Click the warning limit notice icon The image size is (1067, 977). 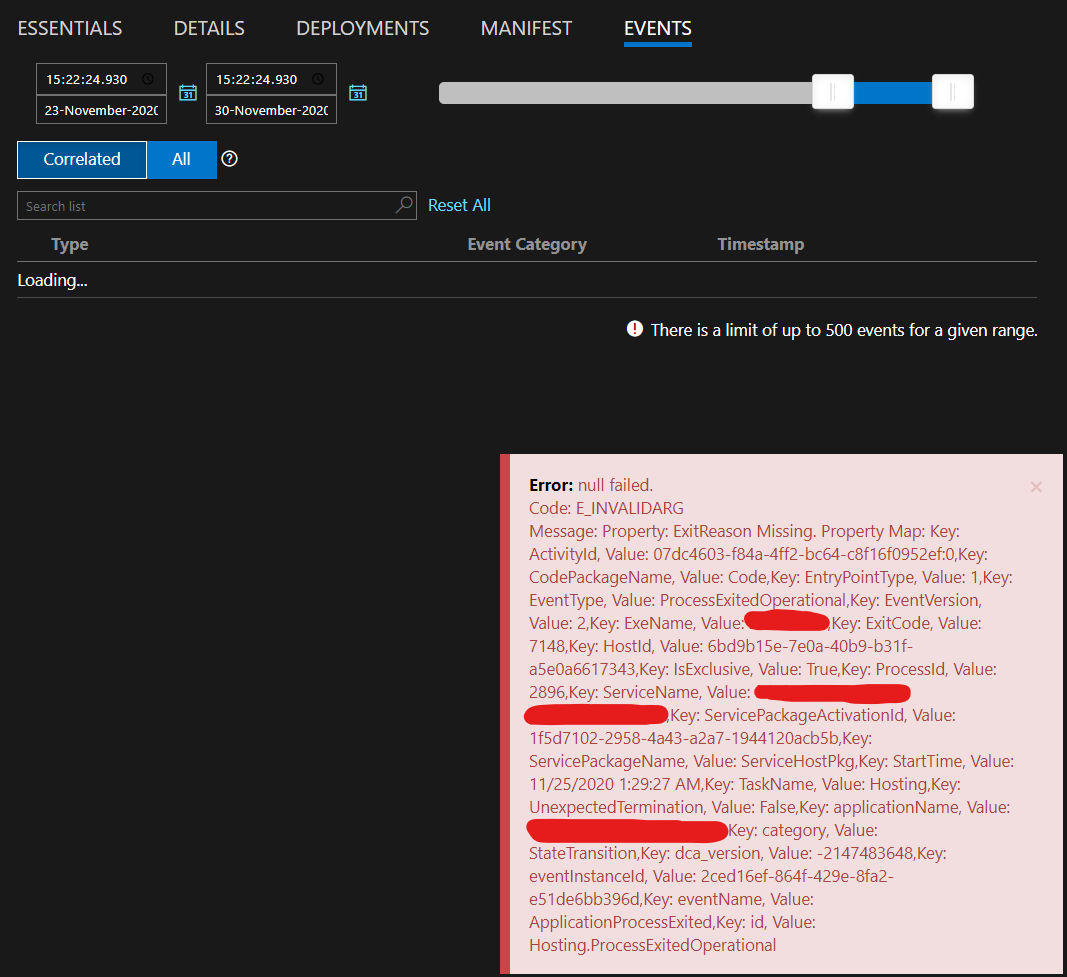[x=635, y=329]
